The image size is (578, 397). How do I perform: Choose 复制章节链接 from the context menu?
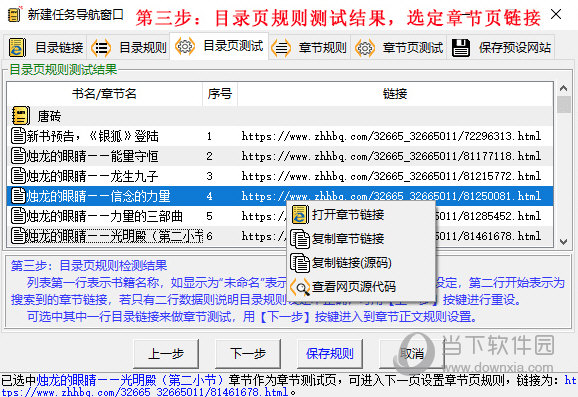point(361,238)
